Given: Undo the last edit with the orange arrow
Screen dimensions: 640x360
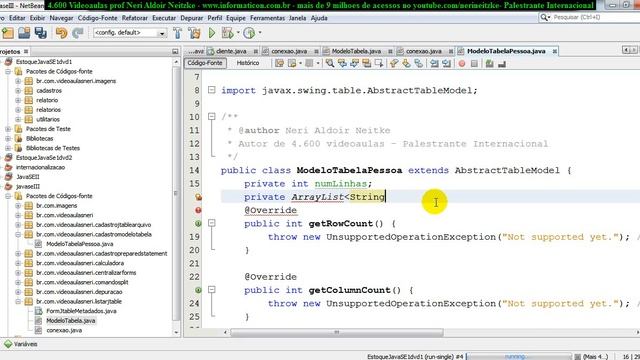Looking at the screenshot, I should pyautogui.click(x=61, y=33).
